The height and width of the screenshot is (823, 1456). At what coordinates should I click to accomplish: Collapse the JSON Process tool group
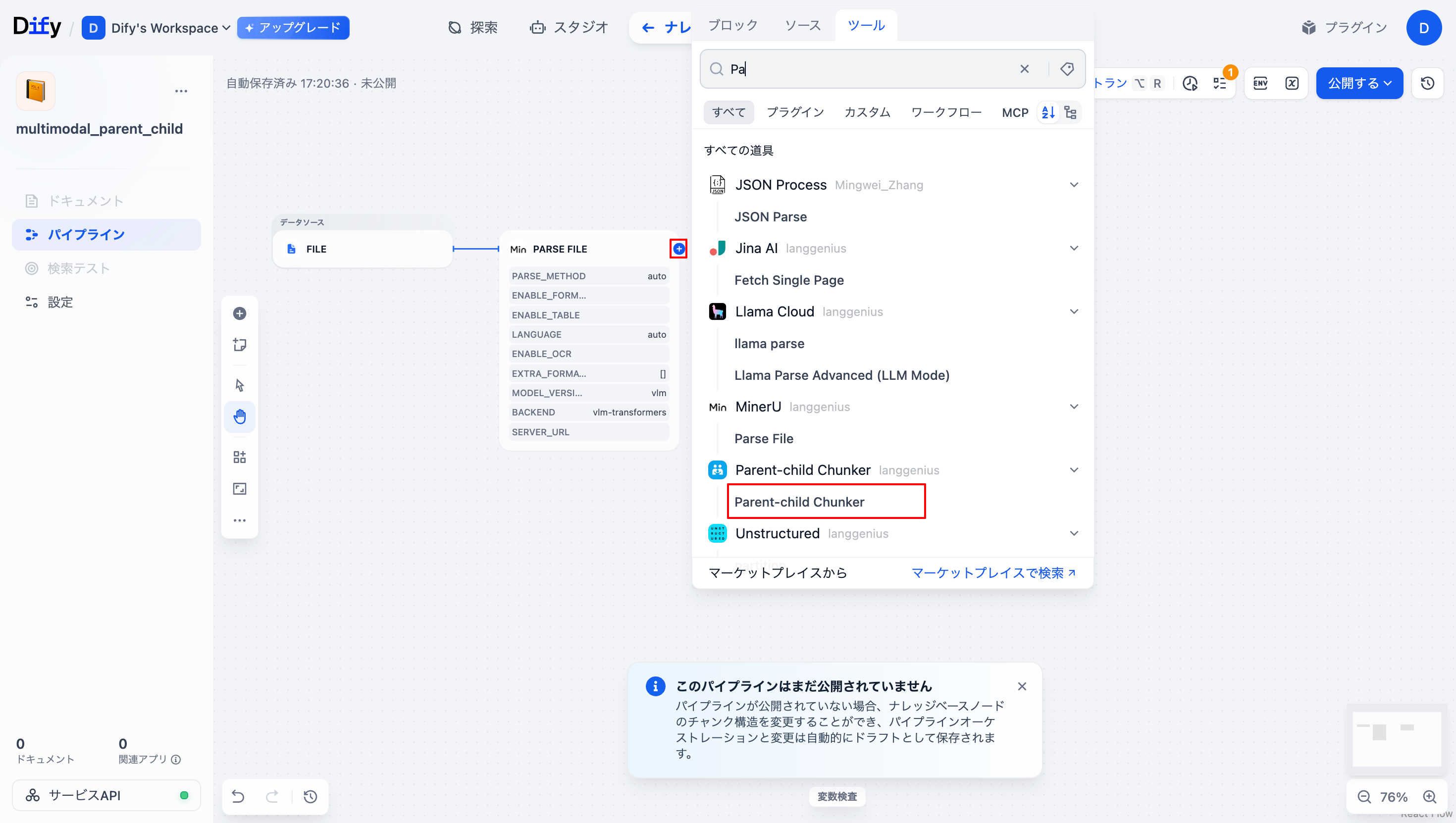[x=1074, y=185]
